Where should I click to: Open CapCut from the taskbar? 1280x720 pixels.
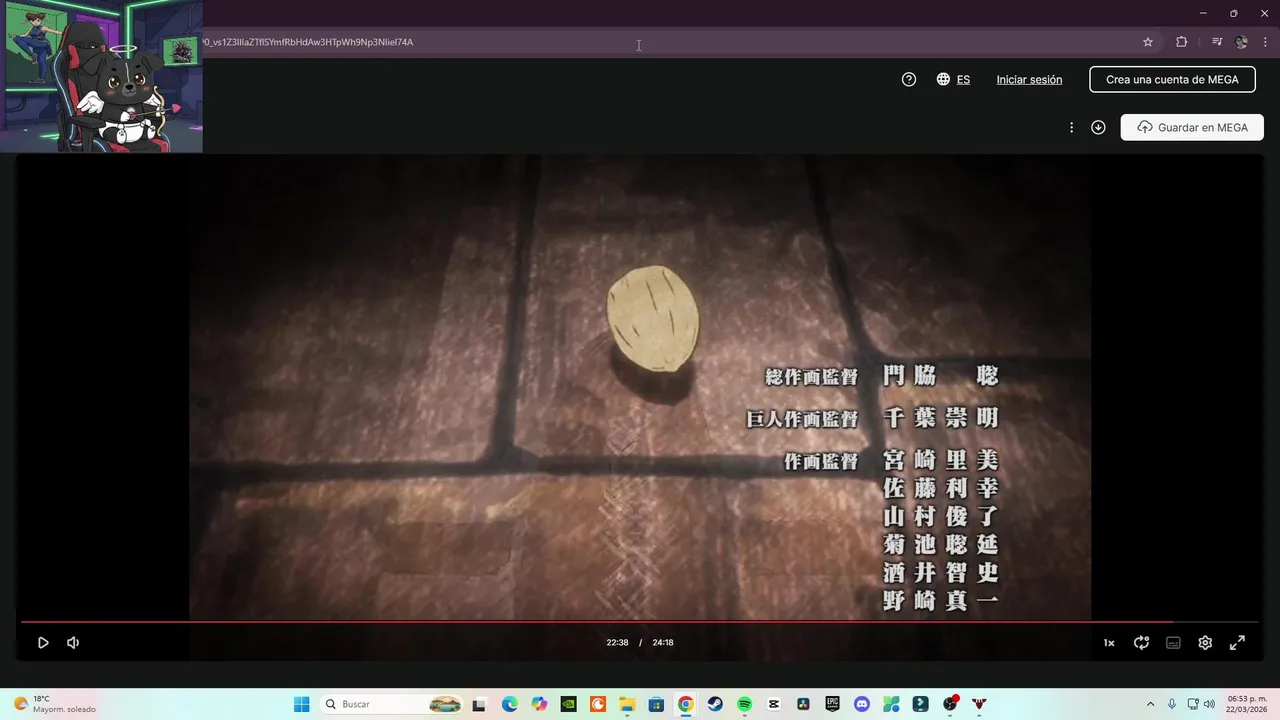[774, 704]
